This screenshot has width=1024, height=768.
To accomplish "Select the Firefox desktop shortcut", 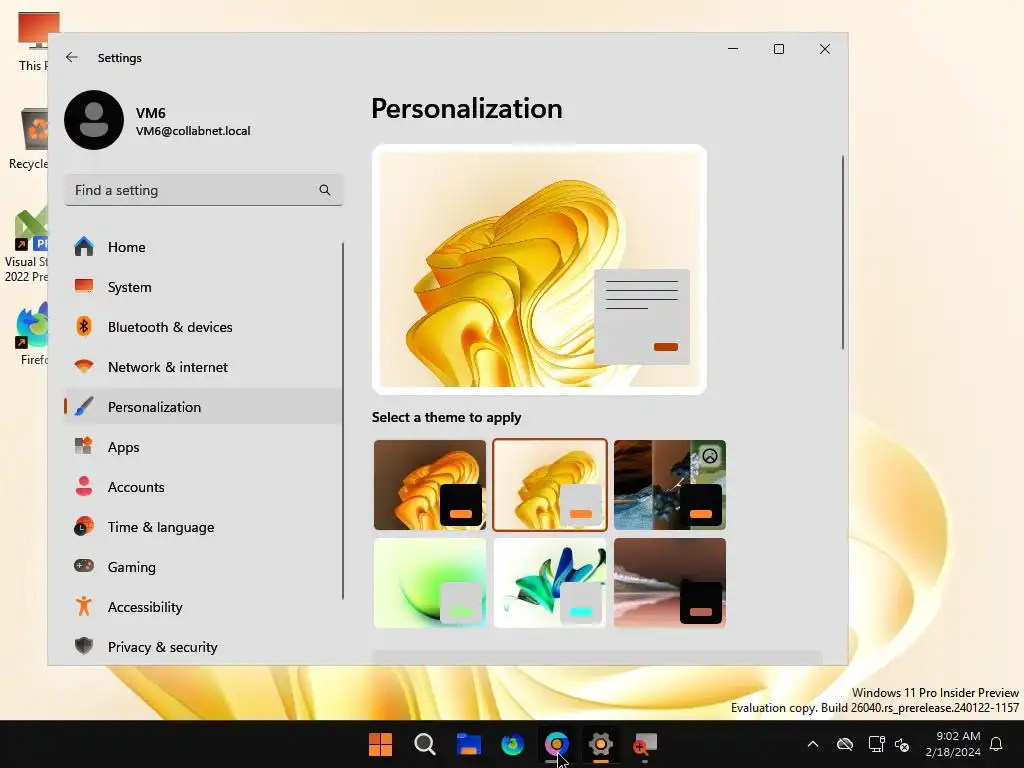I will (x=31, y=333).
